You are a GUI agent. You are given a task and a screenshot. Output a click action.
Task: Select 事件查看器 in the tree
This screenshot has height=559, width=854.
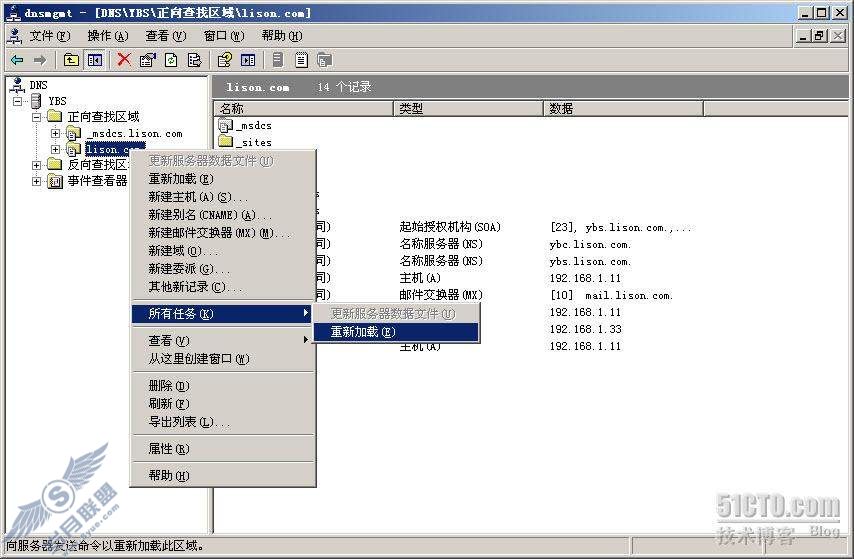click(x=97, y=181)
